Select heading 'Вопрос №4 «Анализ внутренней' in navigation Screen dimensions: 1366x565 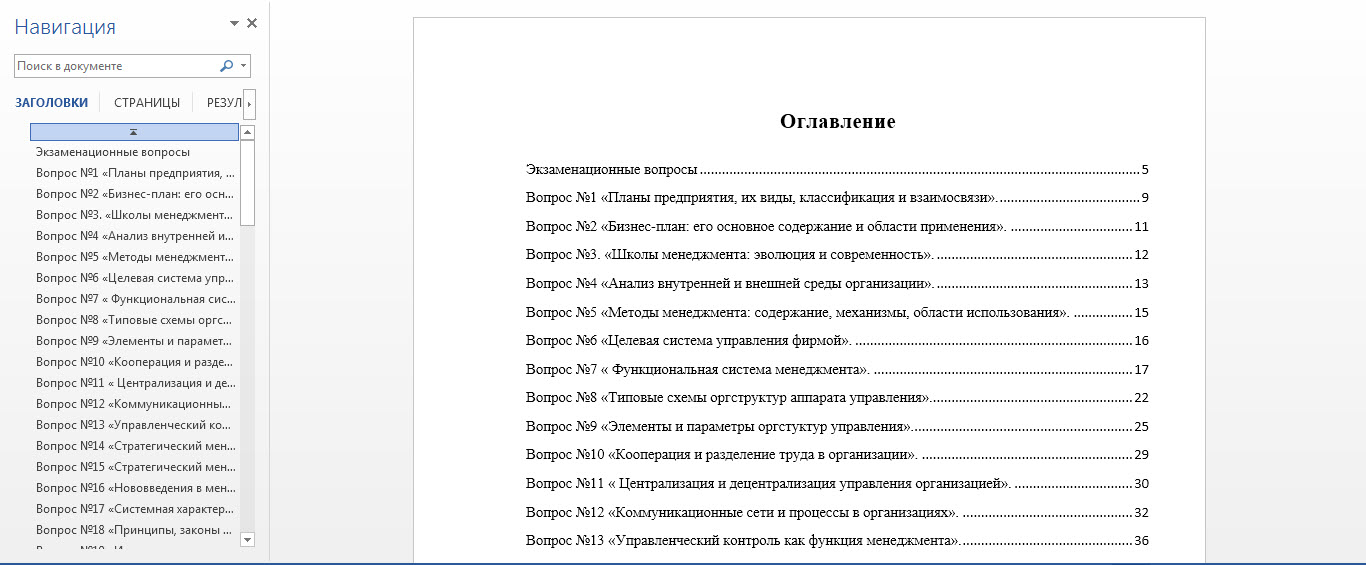point(135,236)
